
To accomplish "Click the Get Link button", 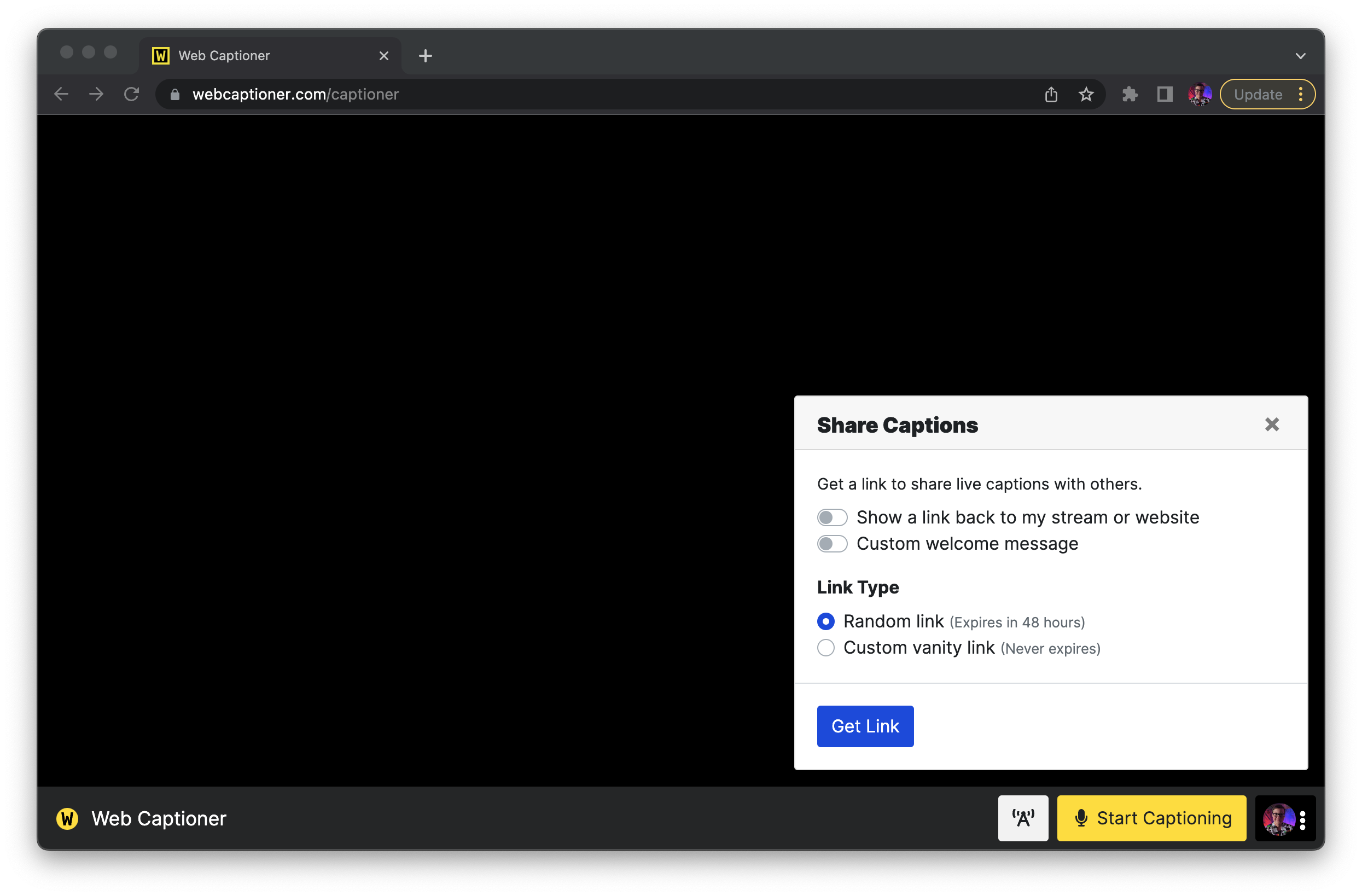I will click(x=865, y=726).
